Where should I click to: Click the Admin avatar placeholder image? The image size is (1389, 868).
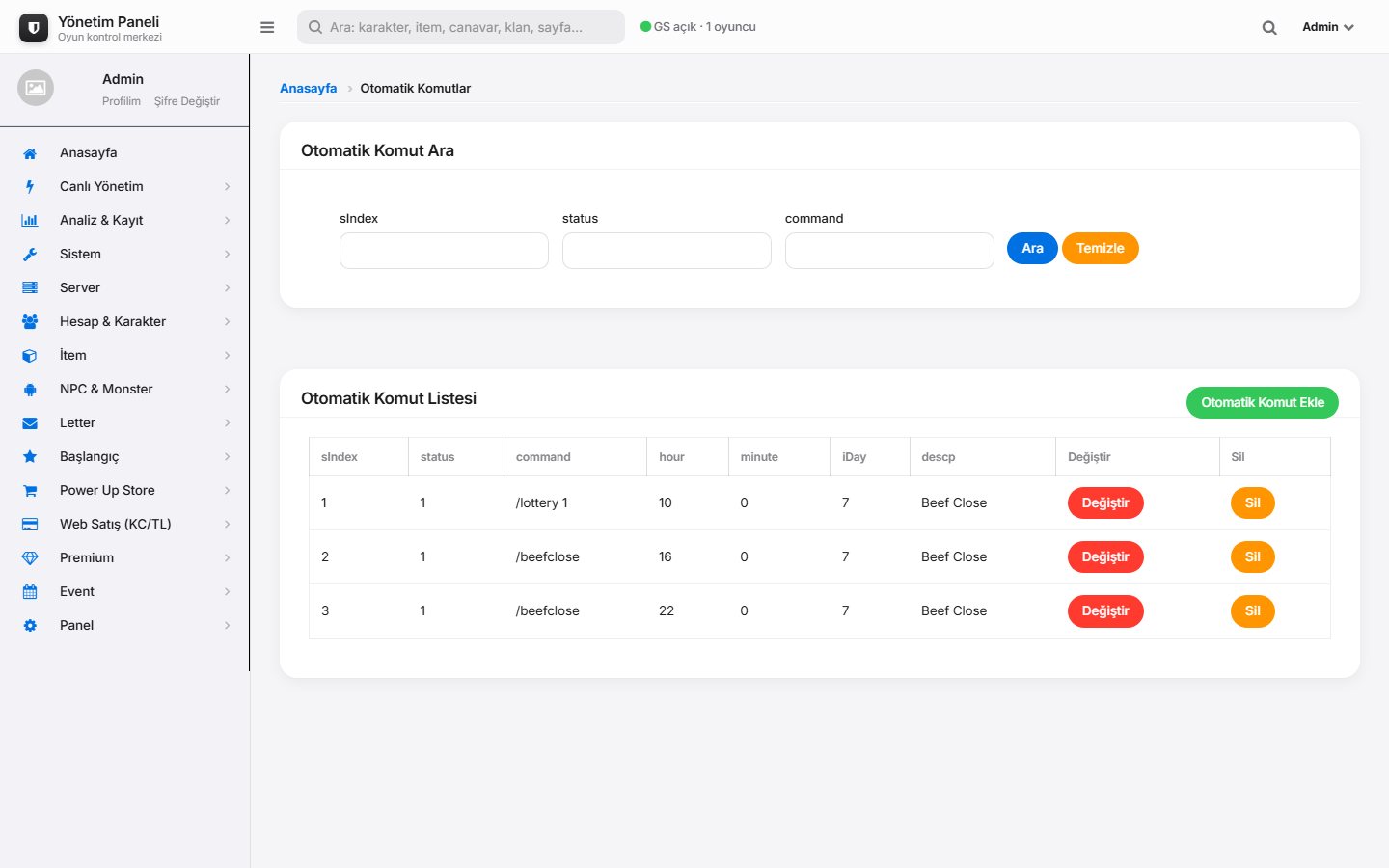pyautogui.click(x=36, y=88)
